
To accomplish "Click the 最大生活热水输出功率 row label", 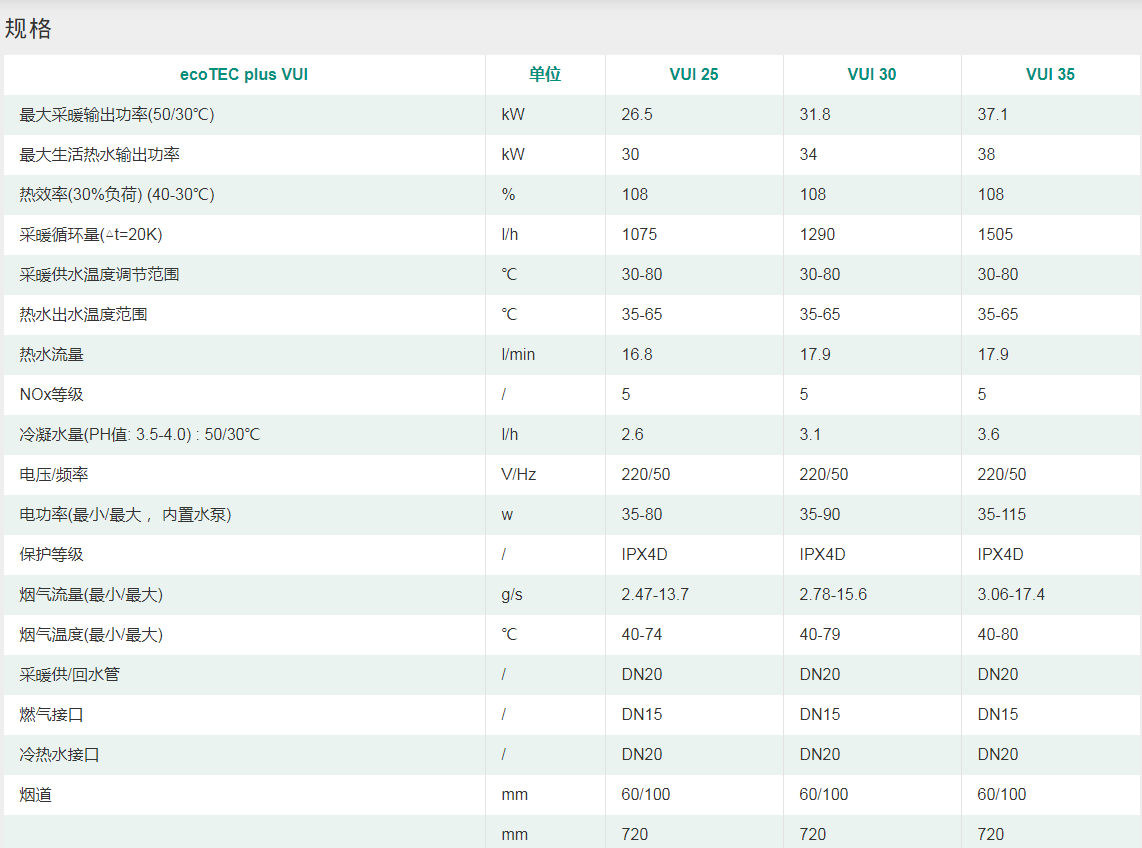I will tap(100, 154).
